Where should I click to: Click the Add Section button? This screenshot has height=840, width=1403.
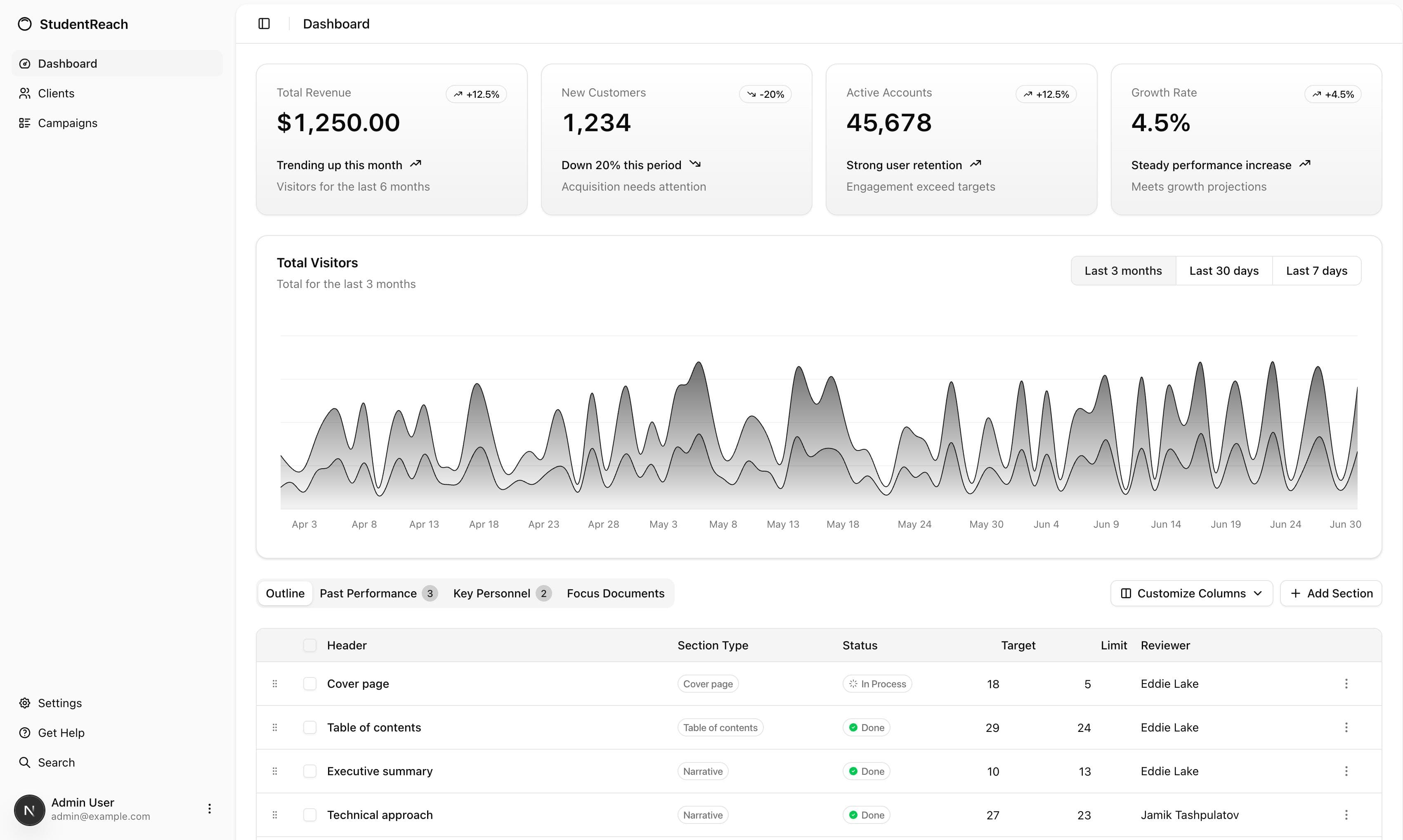[1331, 593]
